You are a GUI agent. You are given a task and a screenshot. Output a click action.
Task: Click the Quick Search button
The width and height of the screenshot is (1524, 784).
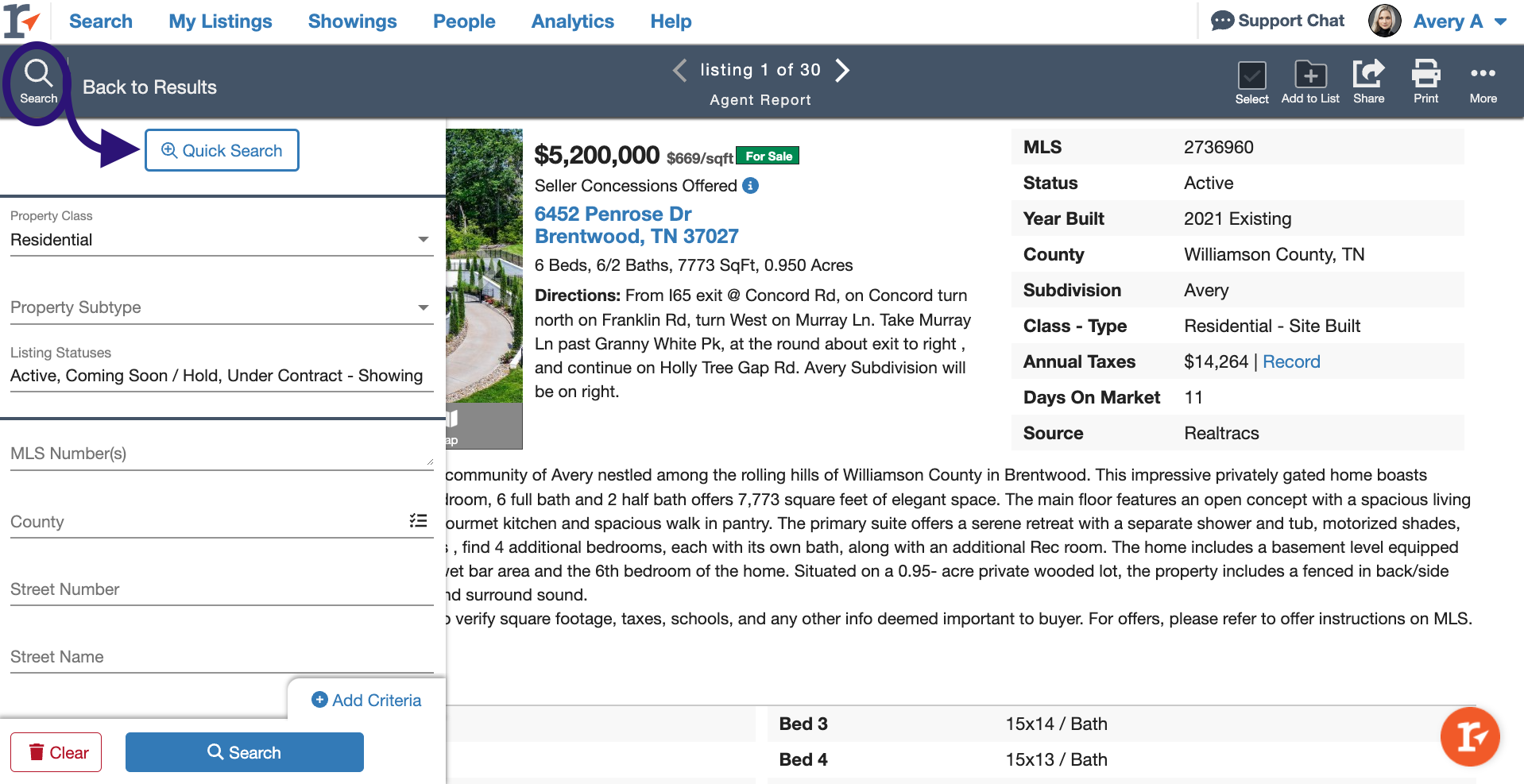click(x=222, y=150)
